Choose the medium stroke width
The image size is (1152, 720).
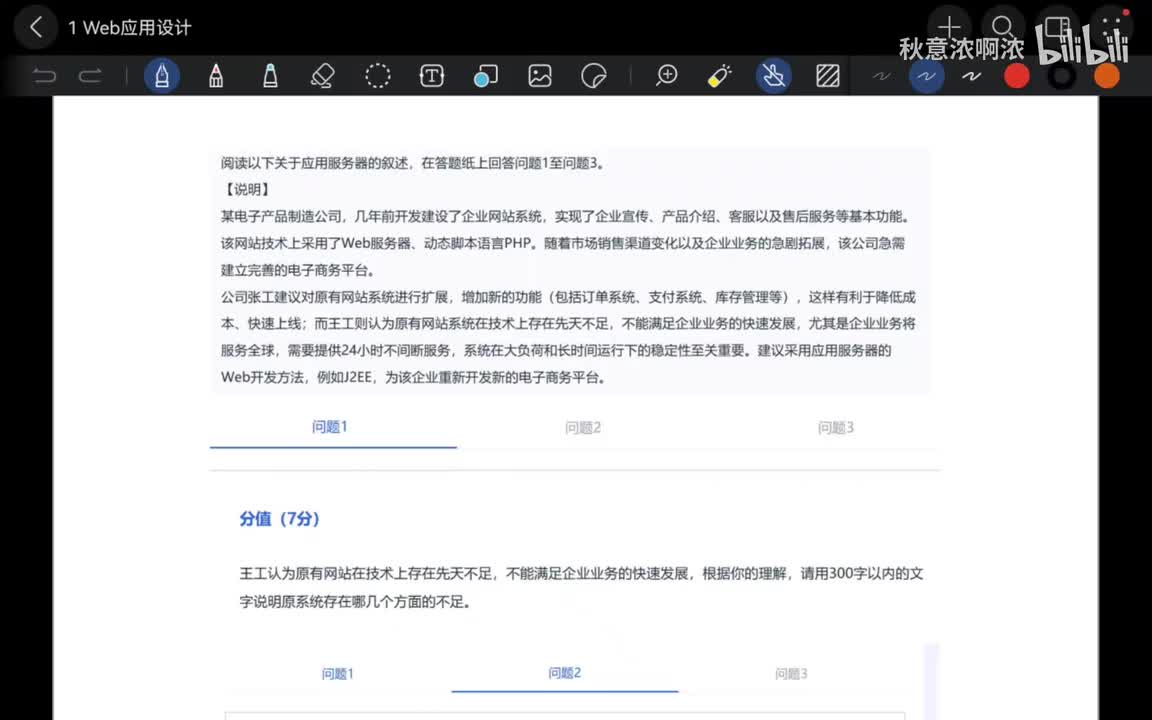click(926, 75)
